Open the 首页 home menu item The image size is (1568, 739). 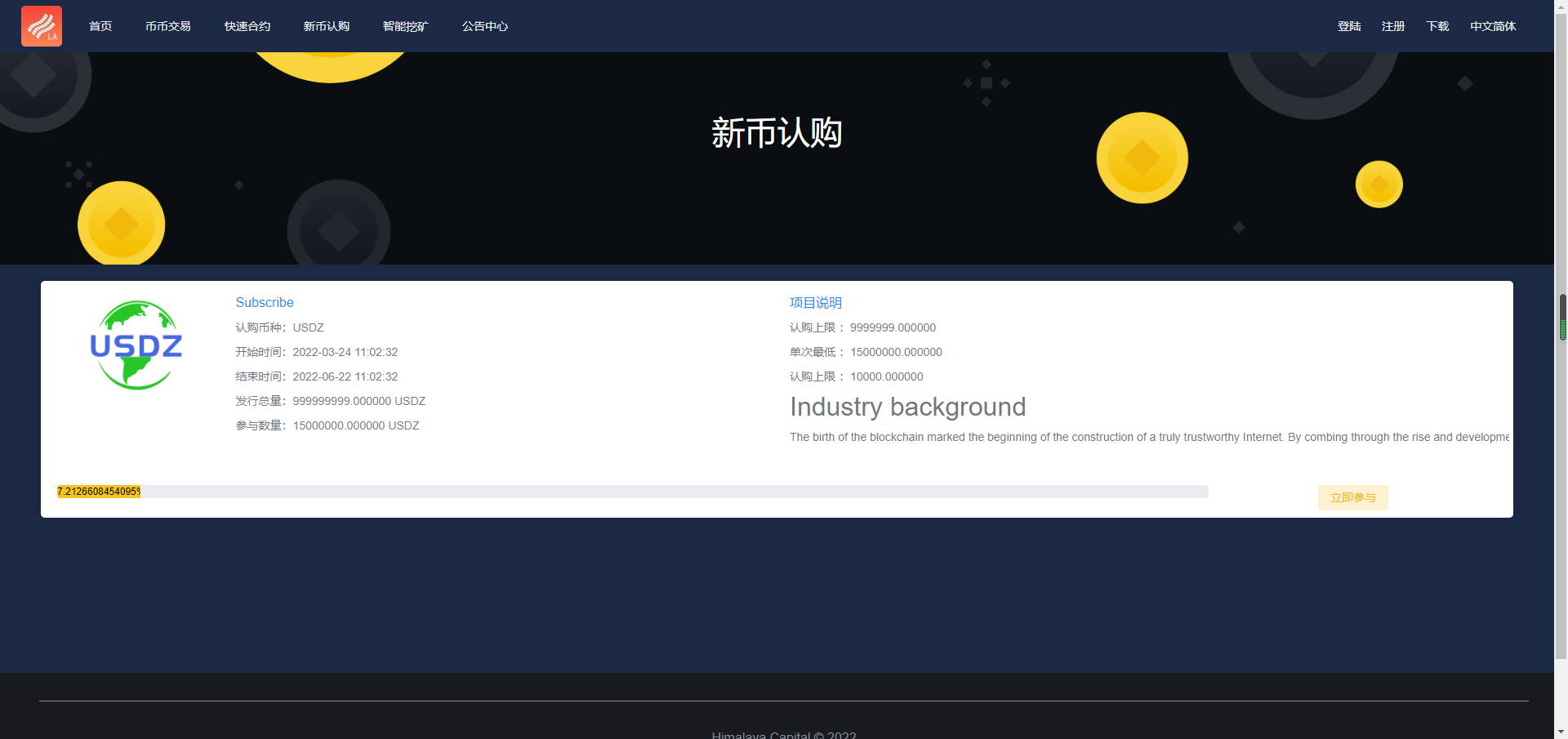click(x=100, y=26)
